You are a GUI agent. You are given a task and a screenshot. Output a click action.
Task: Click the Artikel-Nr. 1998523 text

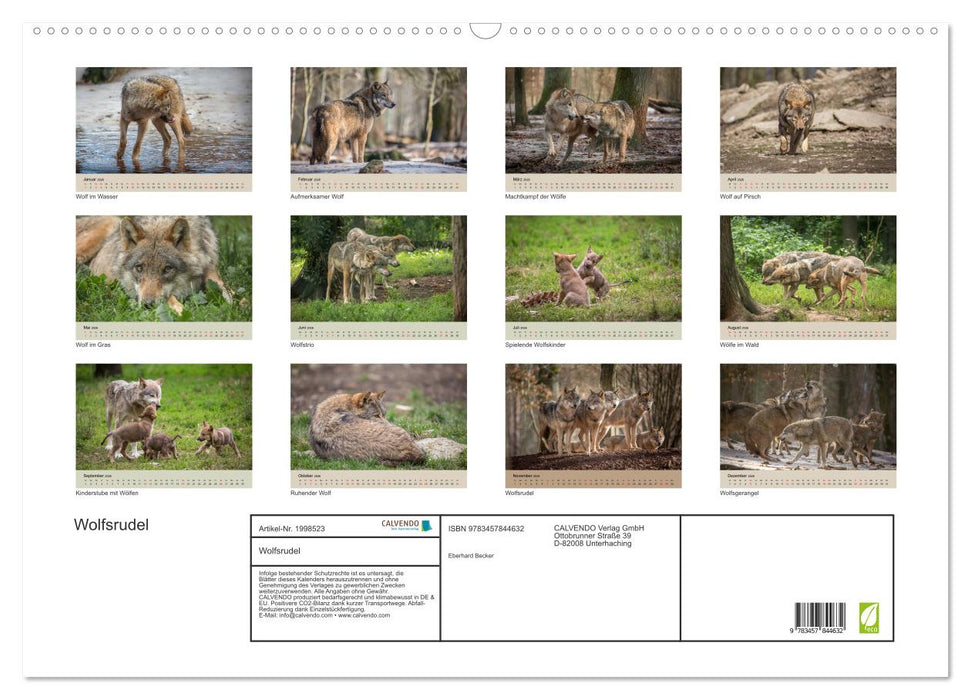point(292,527)
